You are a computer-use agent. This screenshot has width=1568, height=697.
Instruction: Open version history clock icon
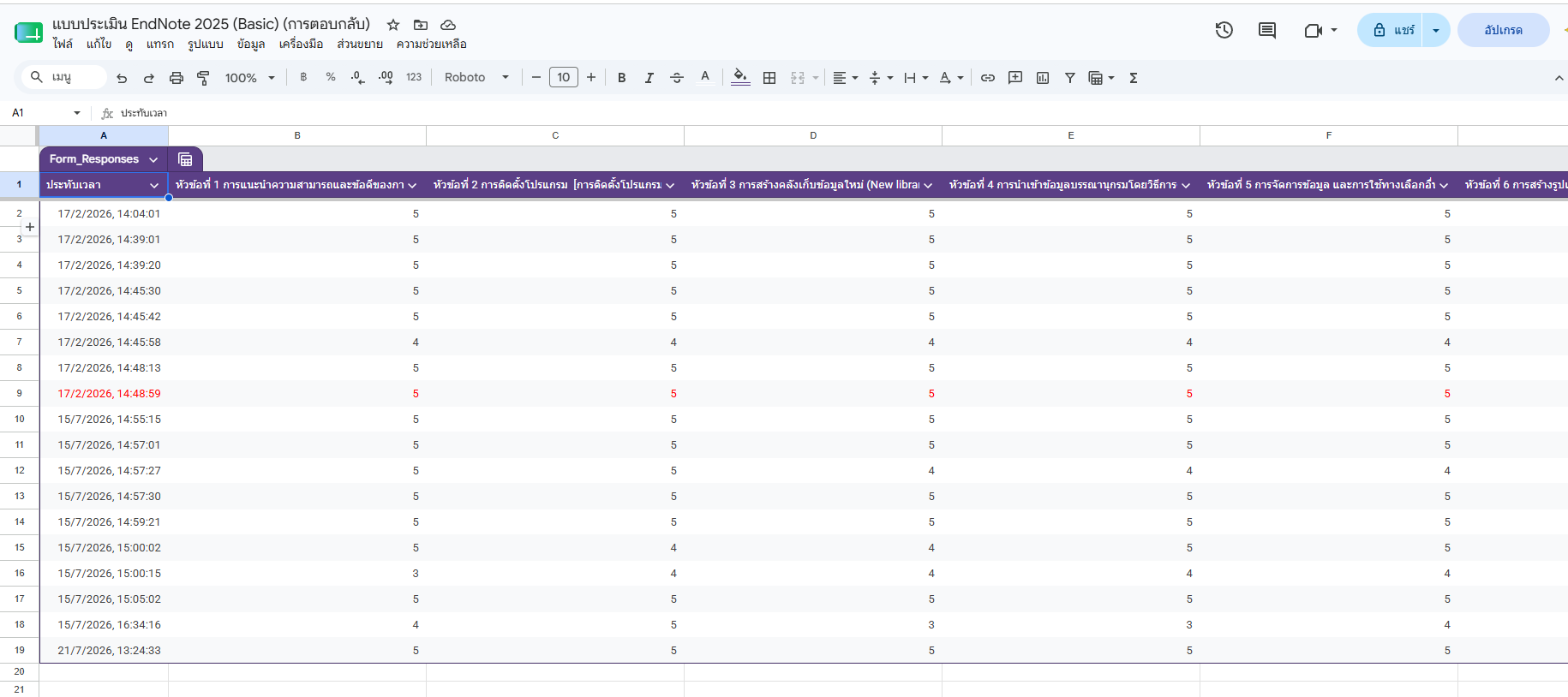coord(1224,31)
